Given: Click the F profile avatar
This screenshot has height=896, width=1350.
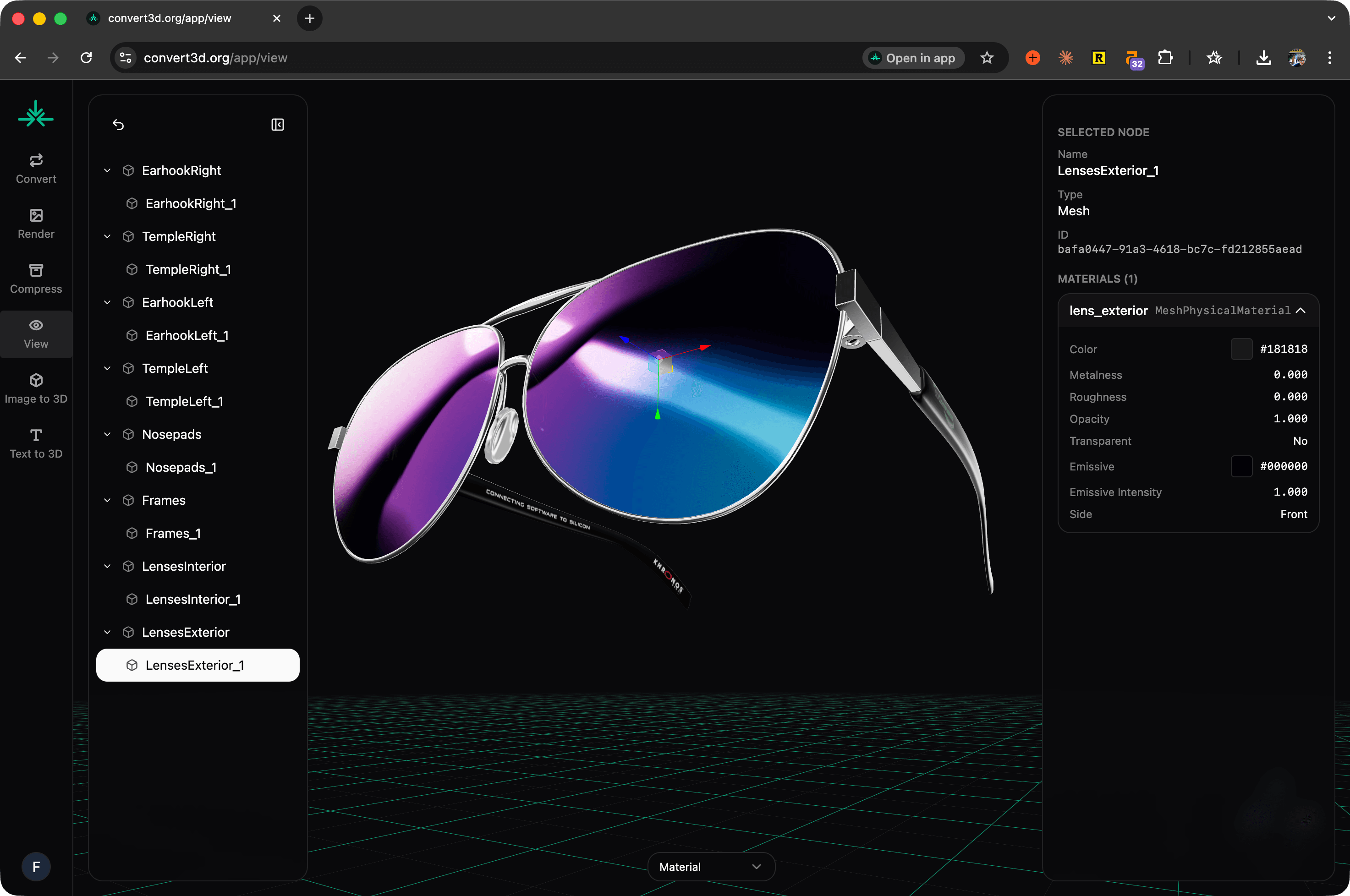Looking at the screenshot, I should (x=36, y=866).
